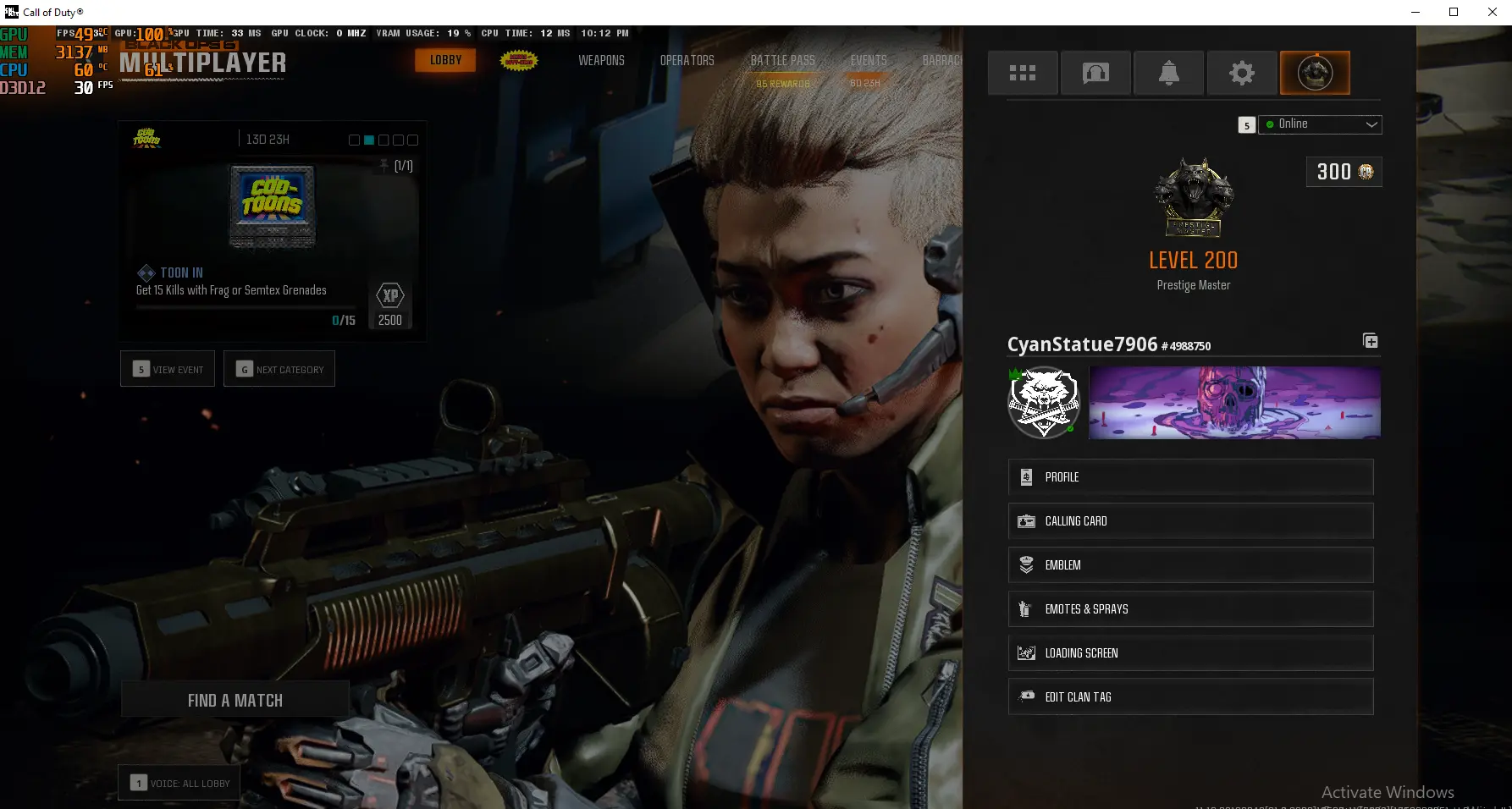Viewport: 1512px width, 809px height.
Task: Click the small Cod Toons logo on event card
Action: coord(146,138)
